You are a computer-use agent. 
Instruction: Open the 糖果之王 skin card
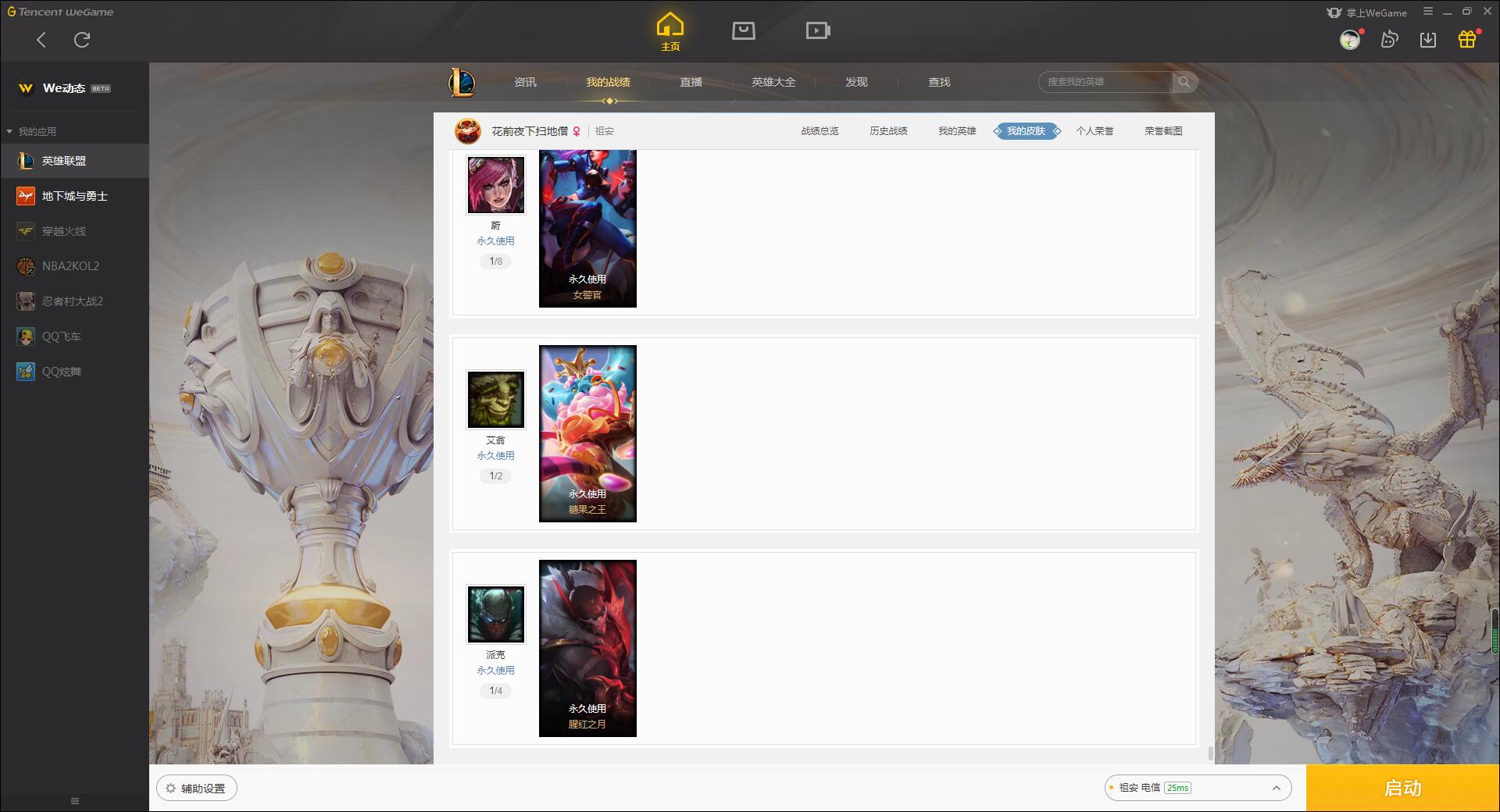tap(587, 433)
